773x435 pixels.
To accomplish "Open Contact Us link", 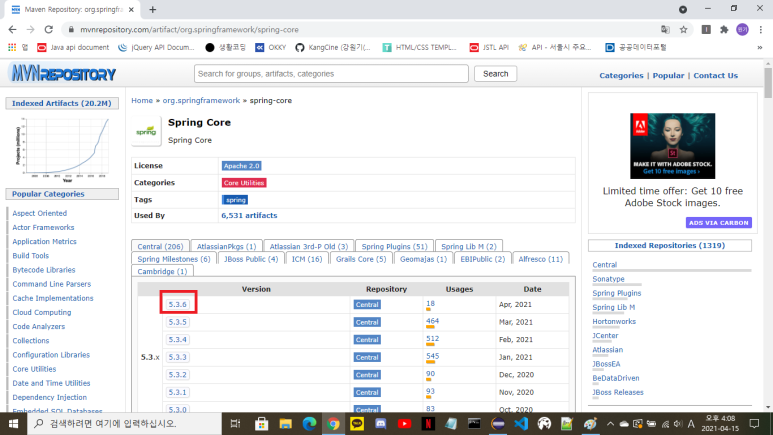I will click(x=716, y=75).
